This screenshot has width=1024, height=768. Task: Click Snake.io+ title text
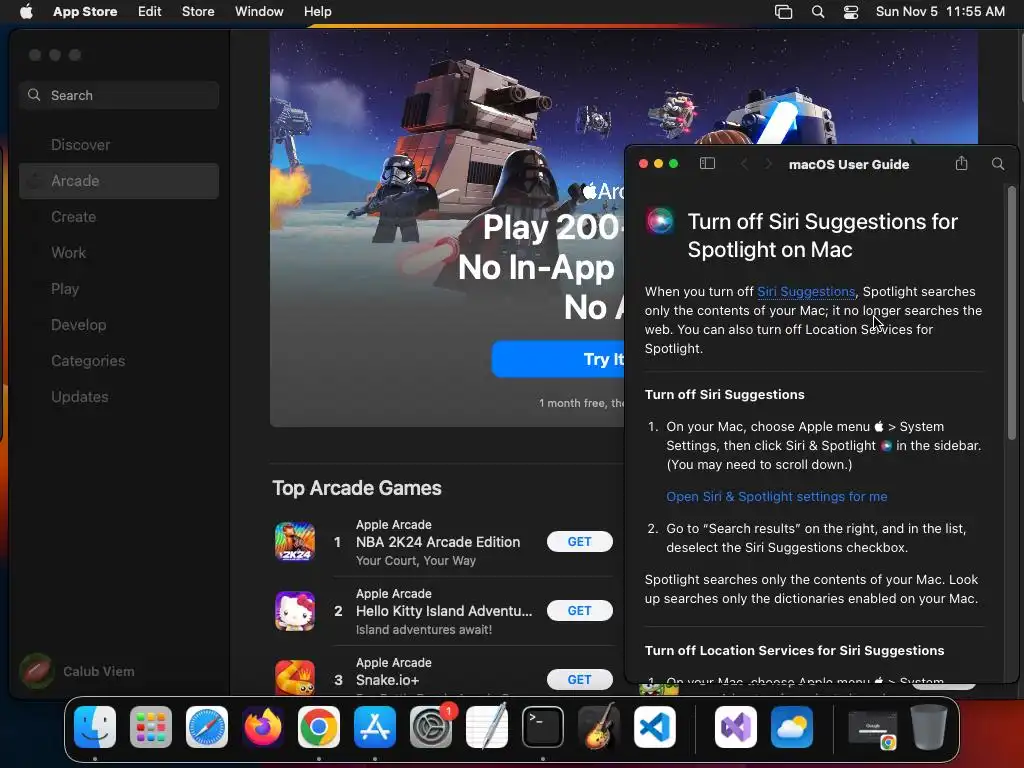(x=387, y=680)
